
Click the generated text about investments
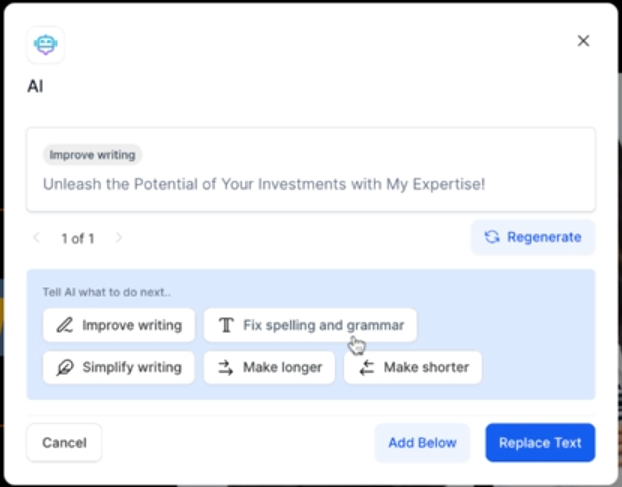[x=263, y=184]
